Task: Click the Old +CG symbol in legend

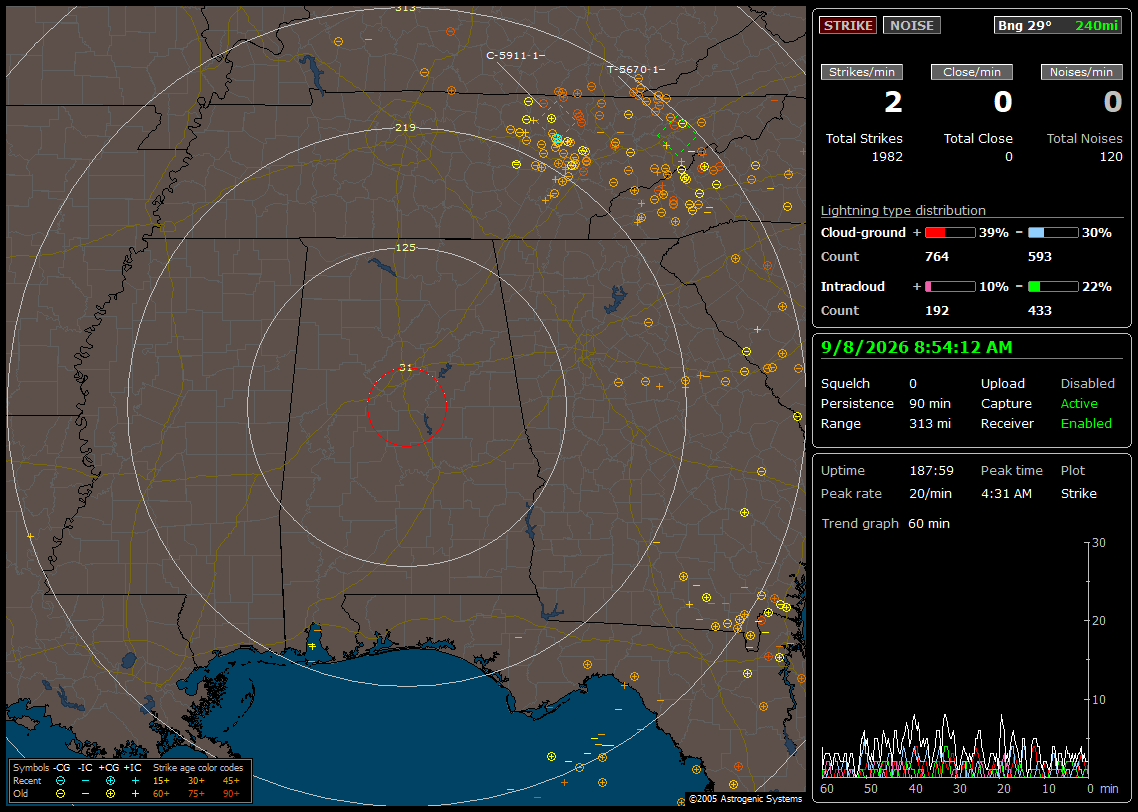Action: pos(110,794)
